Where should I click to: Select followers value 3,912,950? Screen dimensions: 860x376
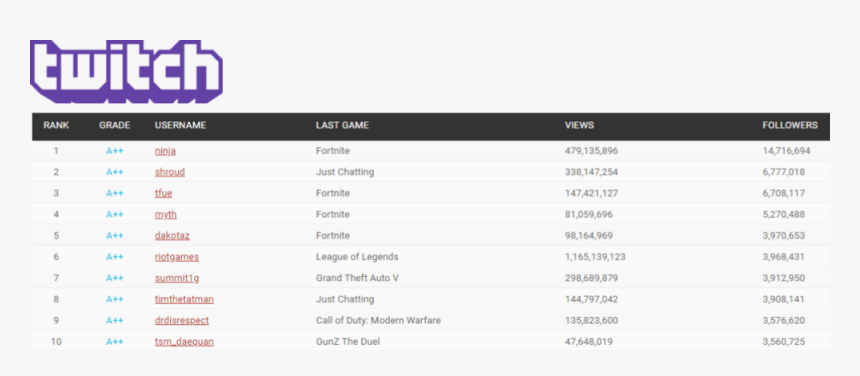click(x=784, y=278)
